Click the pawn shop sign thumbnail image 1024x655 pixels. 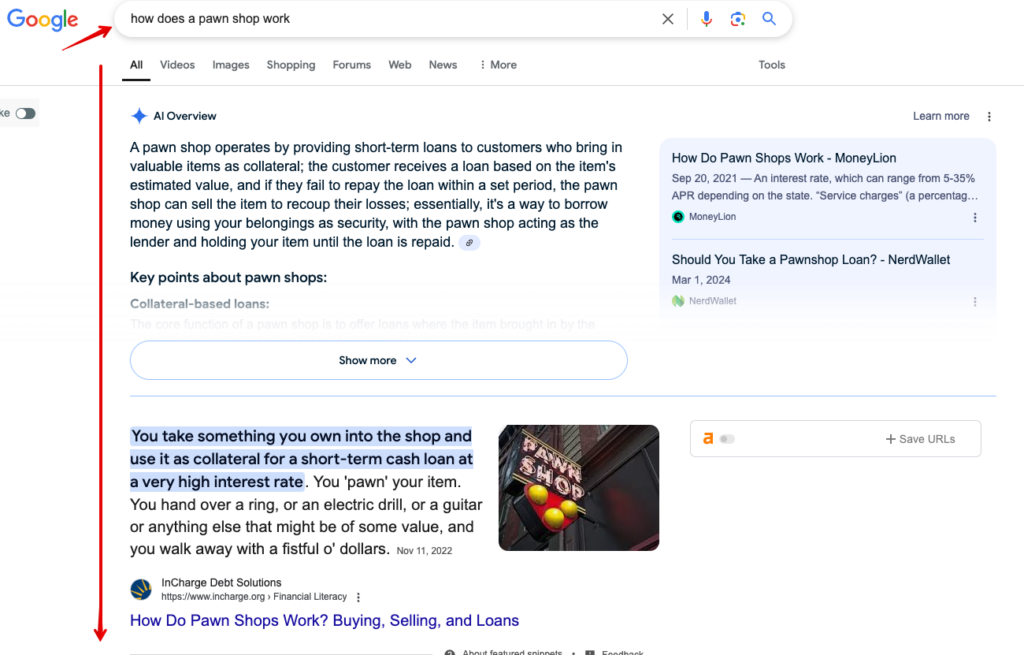(x=579, y=488)
